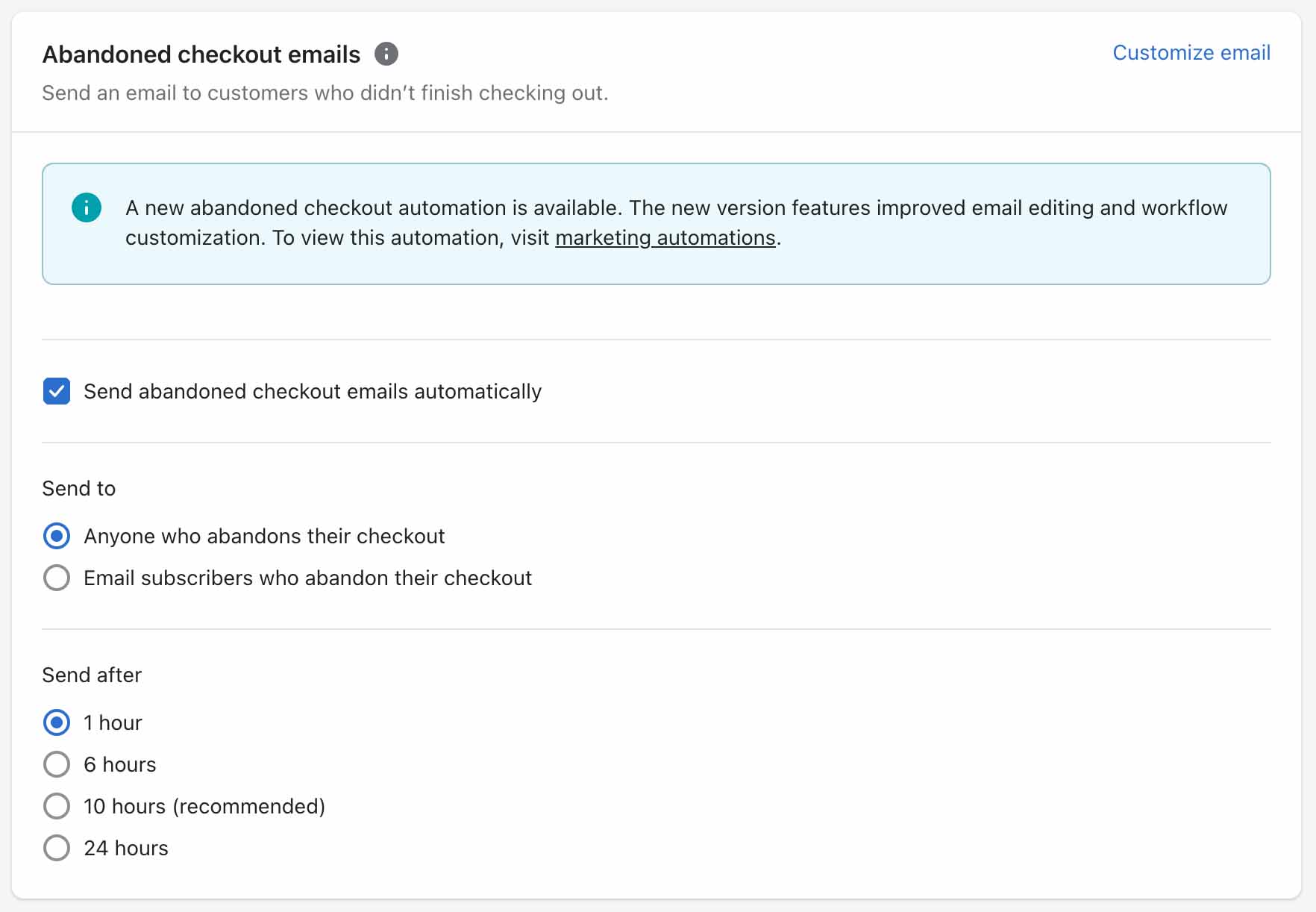Click the teal info icon in the banner
Viewport: 1316px width, 912px height.
click(87, 207)
